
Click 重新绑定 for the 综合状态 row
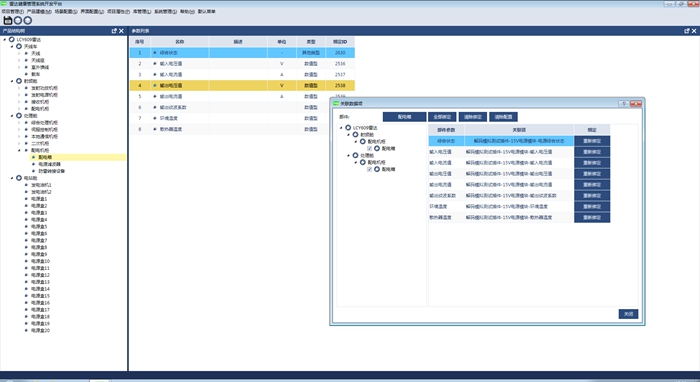click(x=592, y=141)
